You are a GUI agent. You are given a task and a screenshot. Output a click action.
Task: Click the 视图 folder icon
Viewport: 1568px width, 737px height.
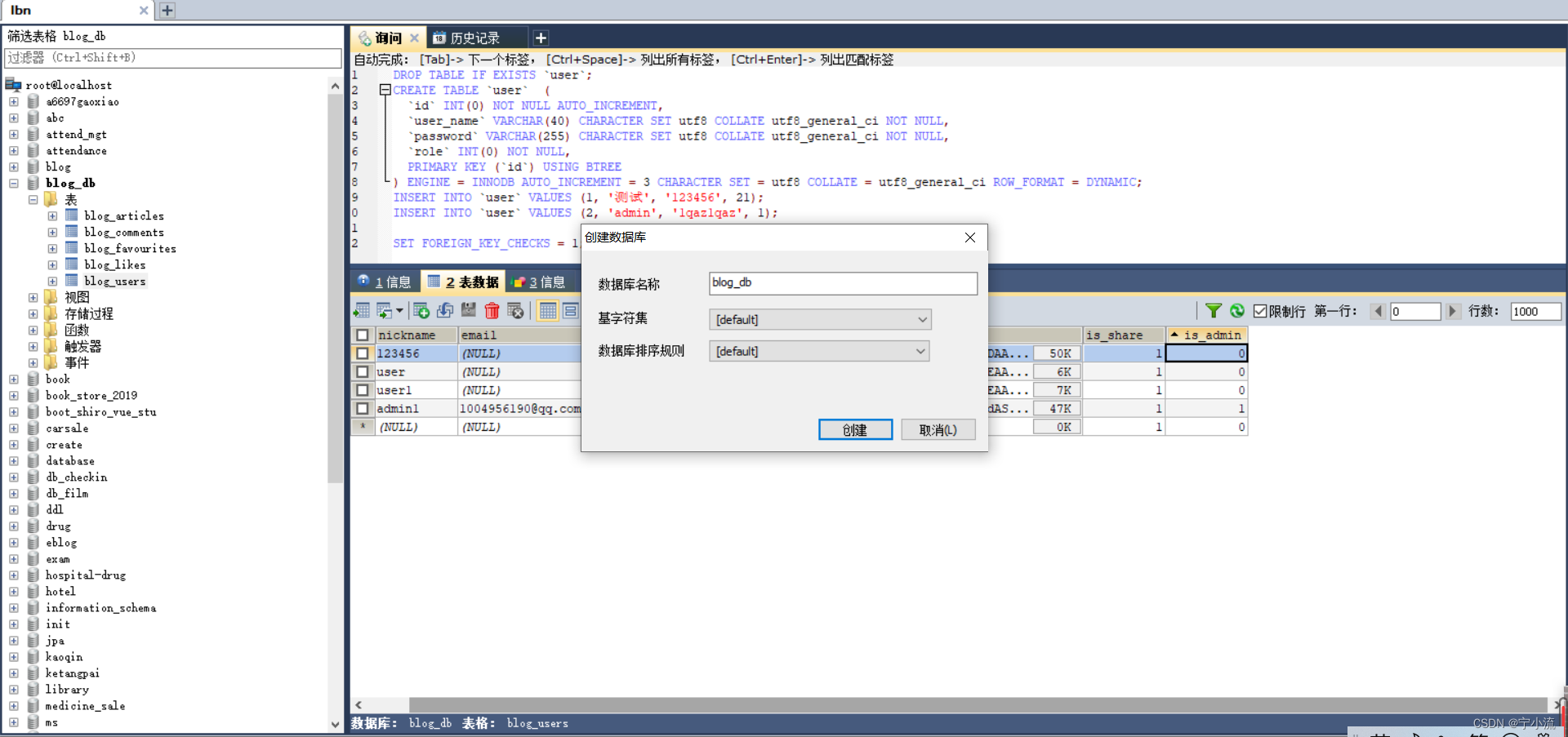51,297
